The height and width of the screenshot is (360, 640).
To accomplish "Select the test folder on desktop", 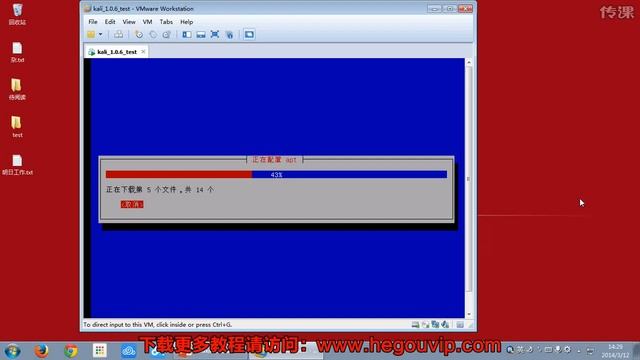I will pyautogui.click(x=17, y=127).
